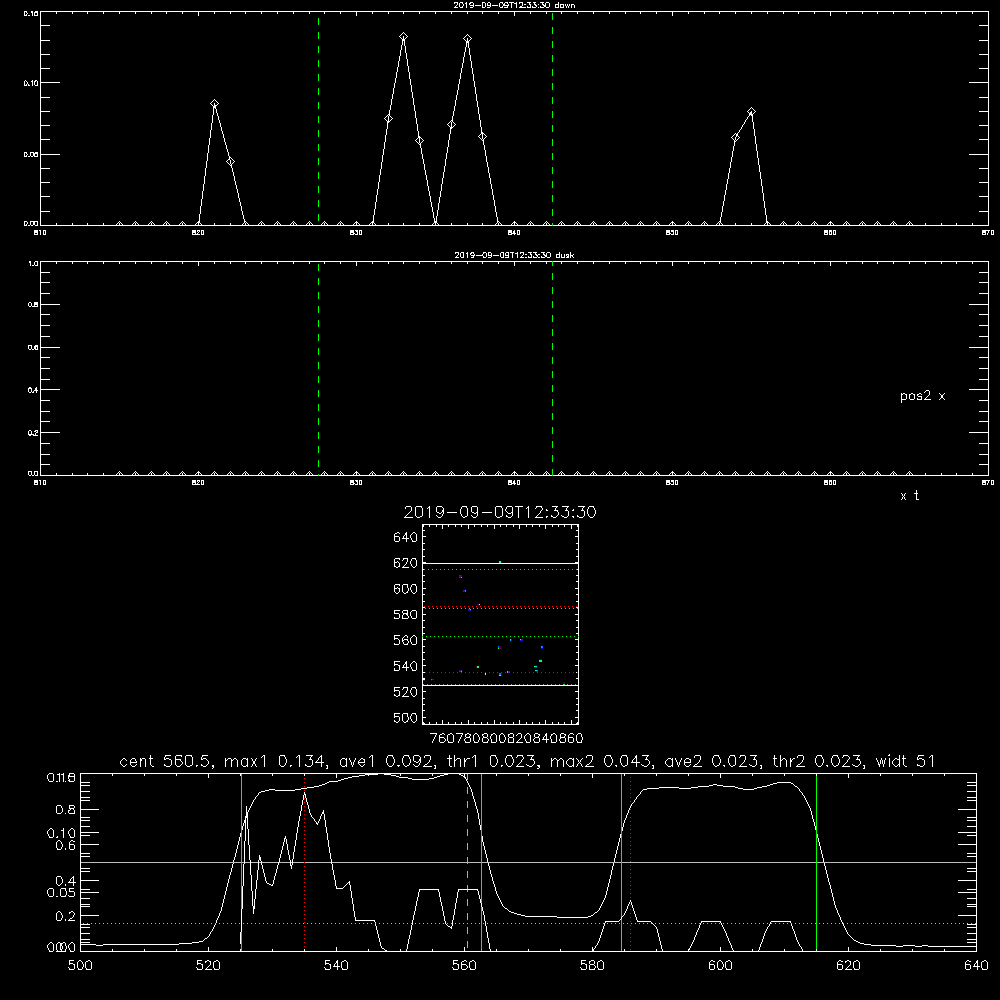Click the '560' tick label on bottom plot x-axis

pyautogui.click(x=464, y=966)
